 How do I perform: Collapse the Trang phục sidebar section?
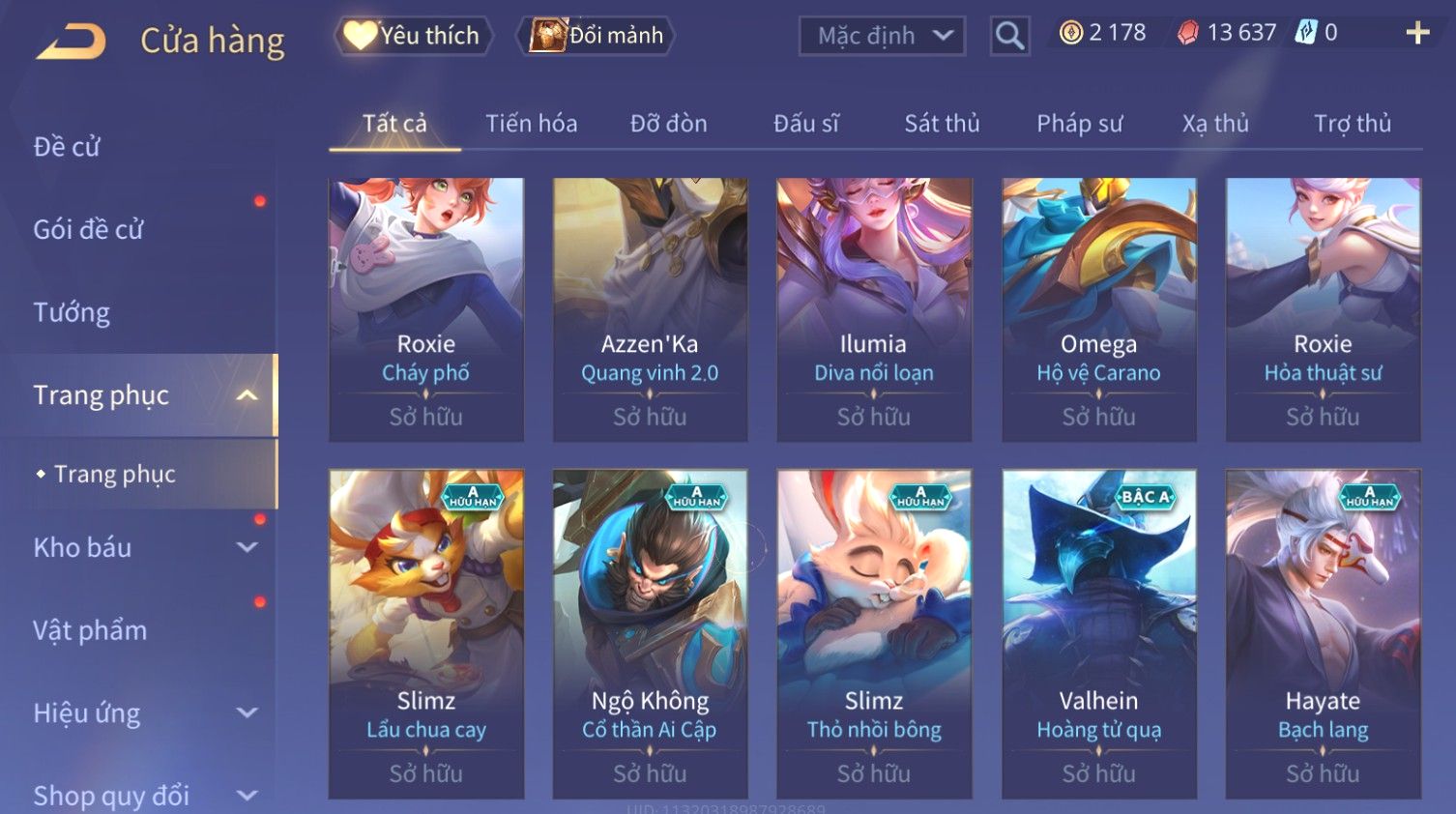tap(248, 395)
